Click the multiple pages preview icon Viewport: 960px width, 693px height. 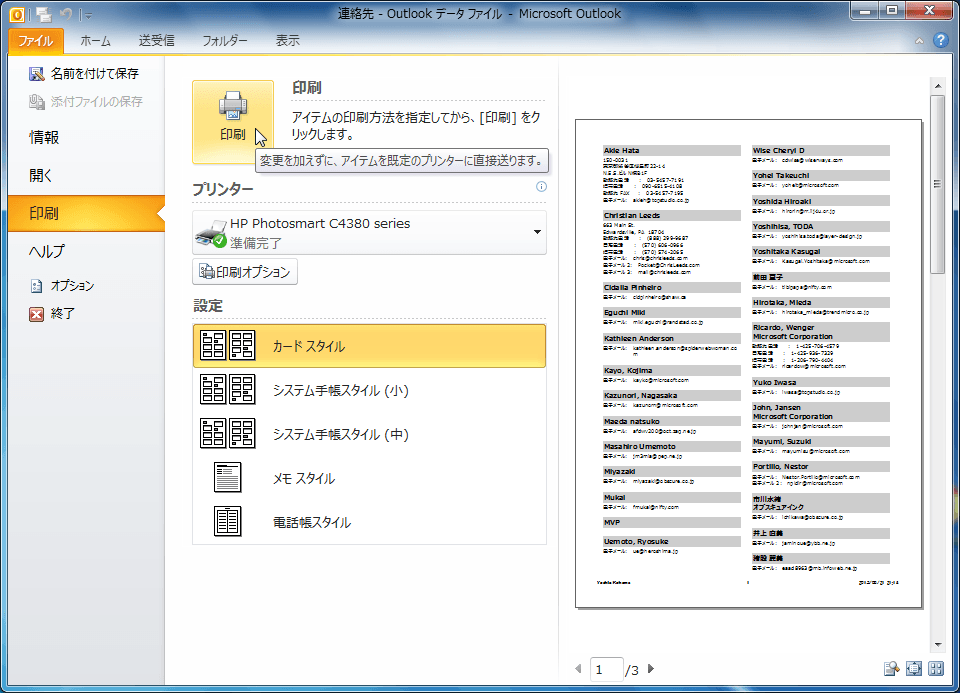pyautogui.click(x=936, y=669)
